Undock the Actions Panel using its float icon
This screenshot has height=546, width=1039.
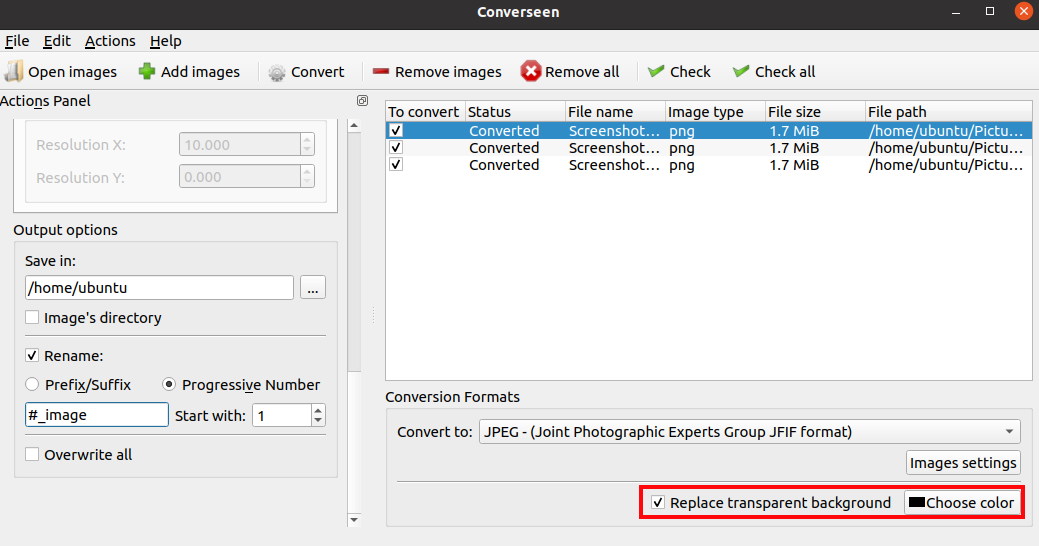[362, 101]
